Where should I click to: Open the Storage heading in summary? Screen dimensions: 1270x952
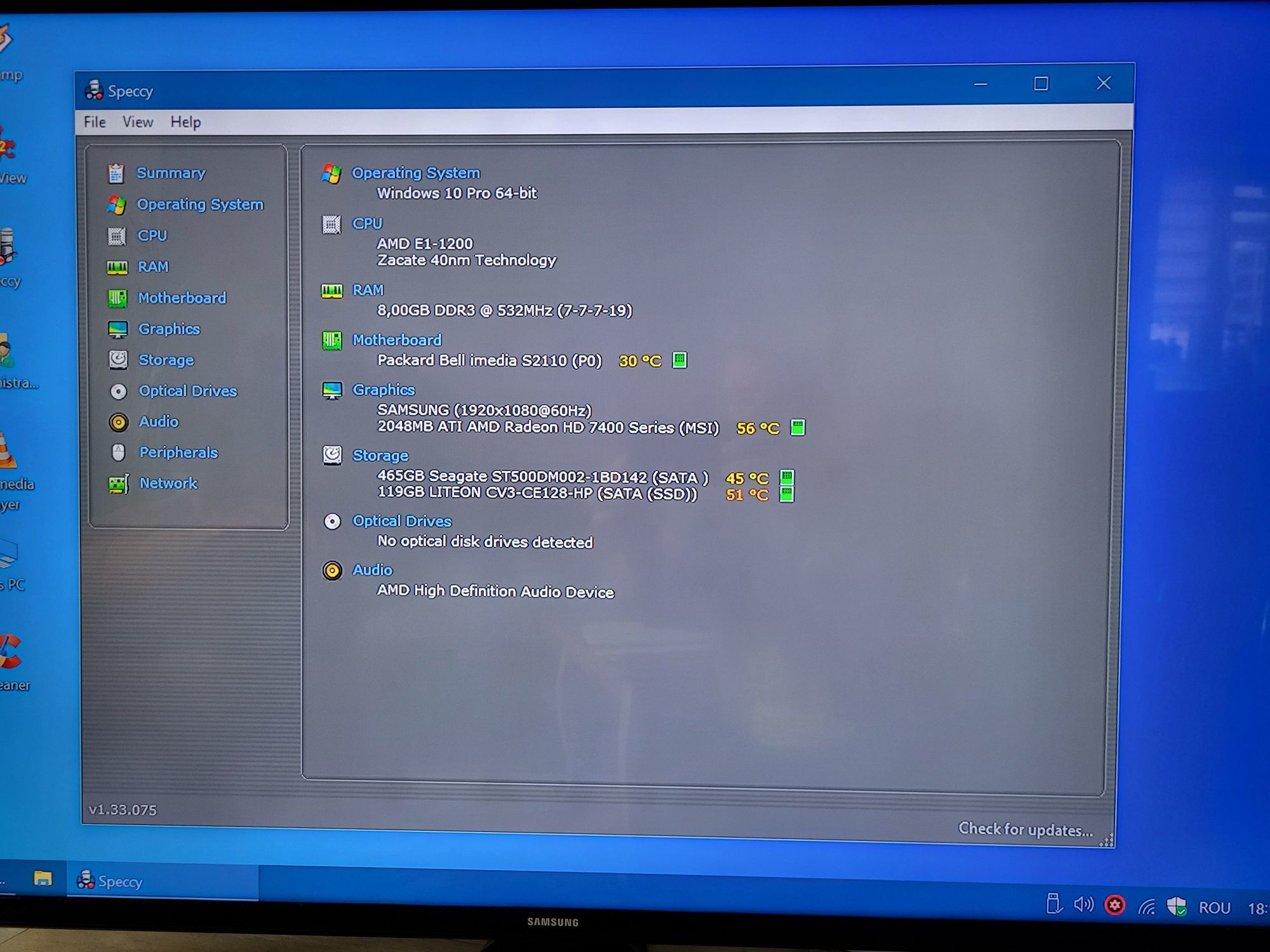tap(380, 456)
